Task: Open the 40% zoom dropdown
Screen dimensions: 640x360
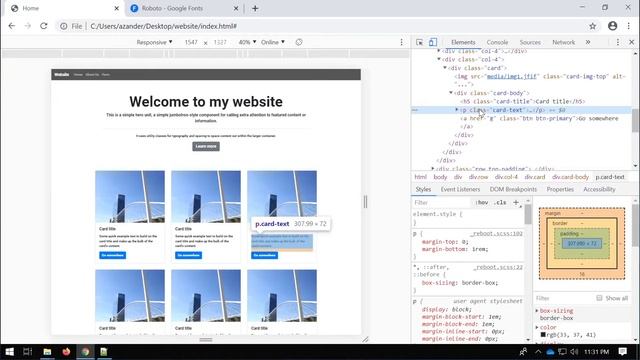Action: click(247, 42)
